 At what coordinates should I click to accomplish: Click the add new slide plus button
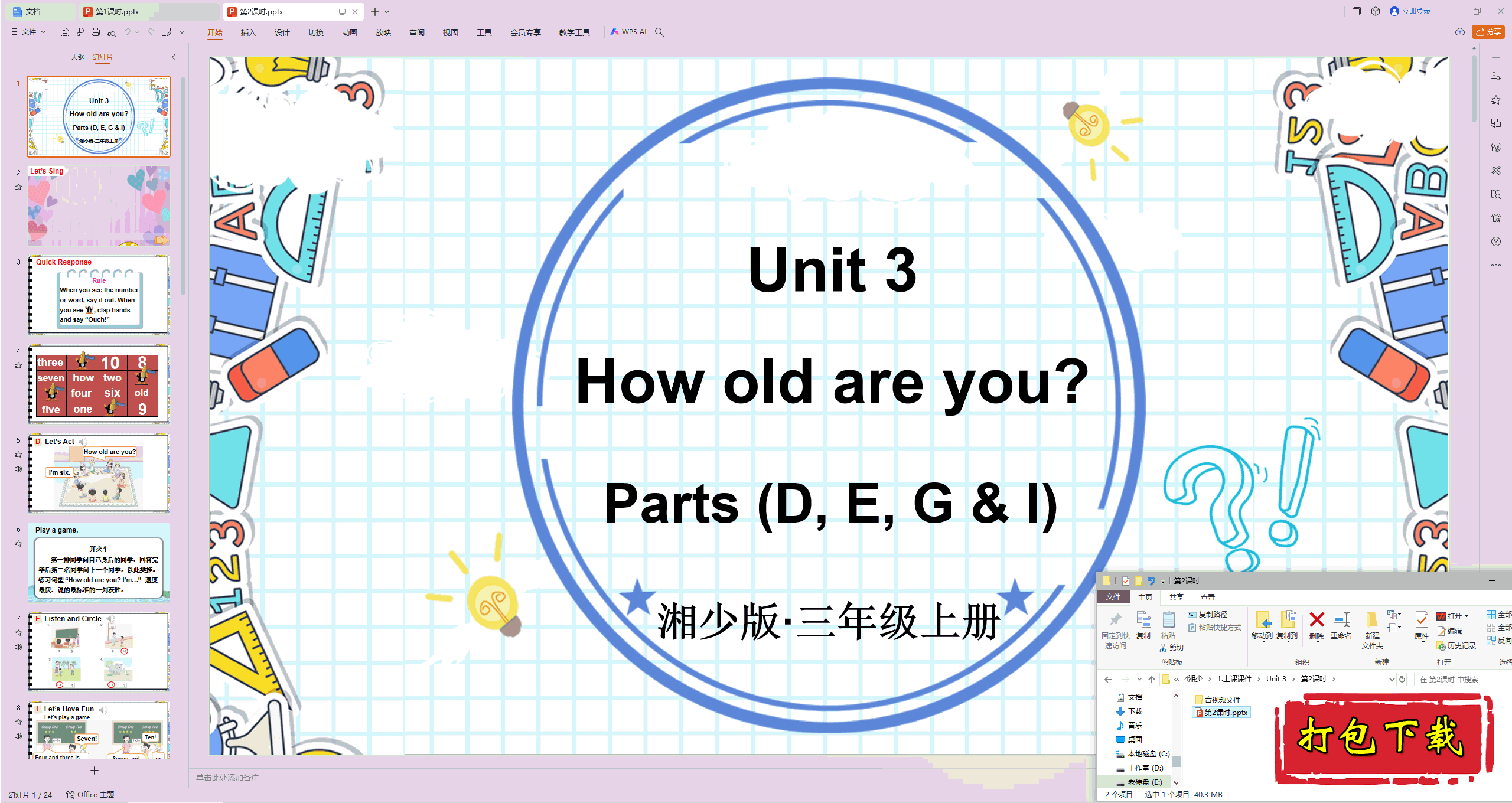click(94, 771)
